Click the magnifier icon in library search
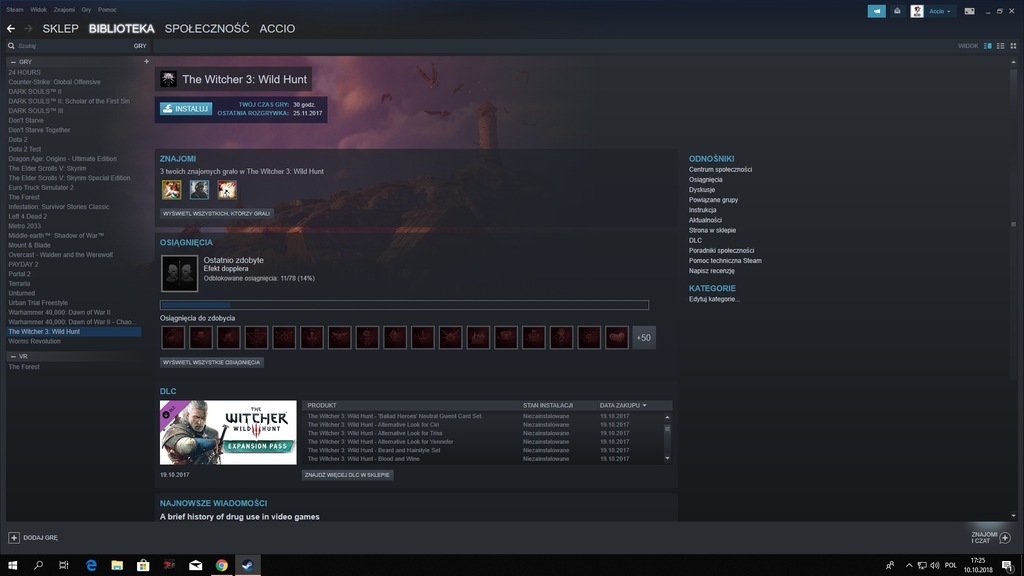 [11, 46]
